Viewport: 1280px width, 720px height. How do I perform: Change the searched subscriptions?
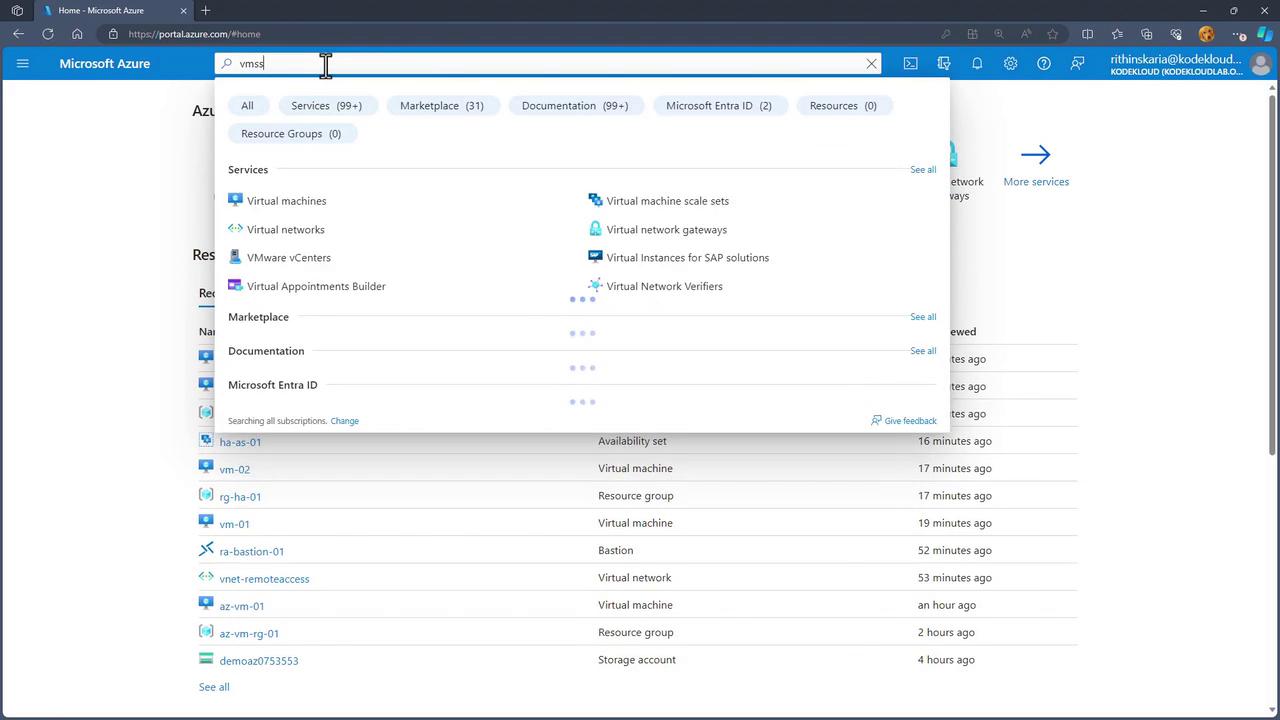344,421
